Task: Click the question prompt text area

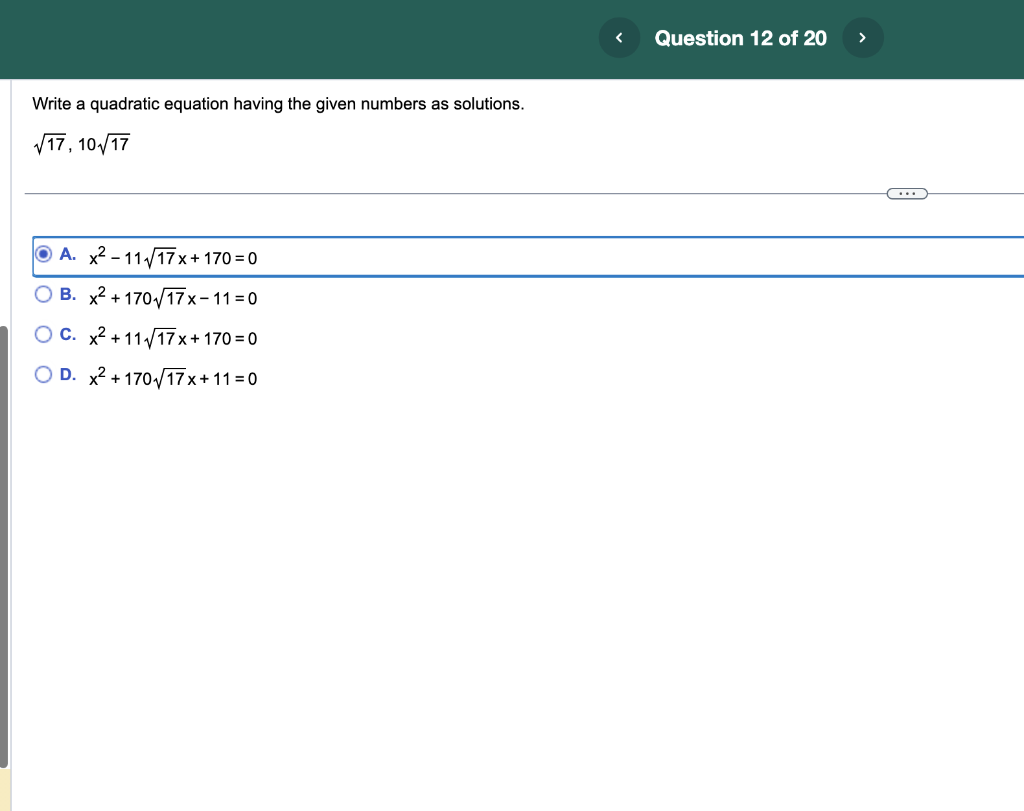Action: tap(278, 103)
